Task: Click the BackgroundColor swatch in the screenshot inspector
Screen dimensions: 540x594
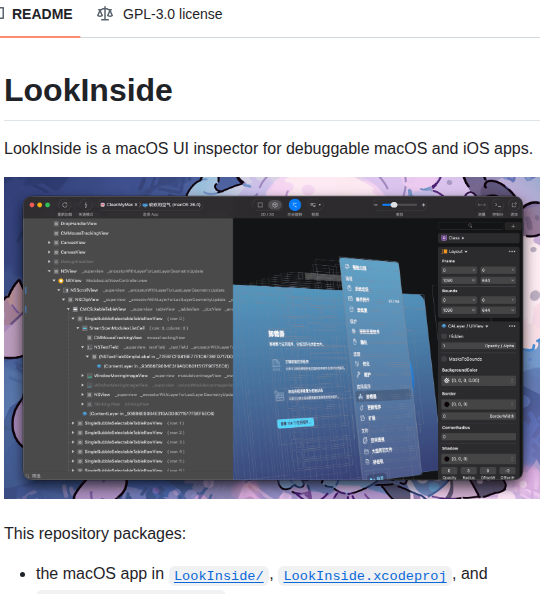Action: [x=446, y=380]
